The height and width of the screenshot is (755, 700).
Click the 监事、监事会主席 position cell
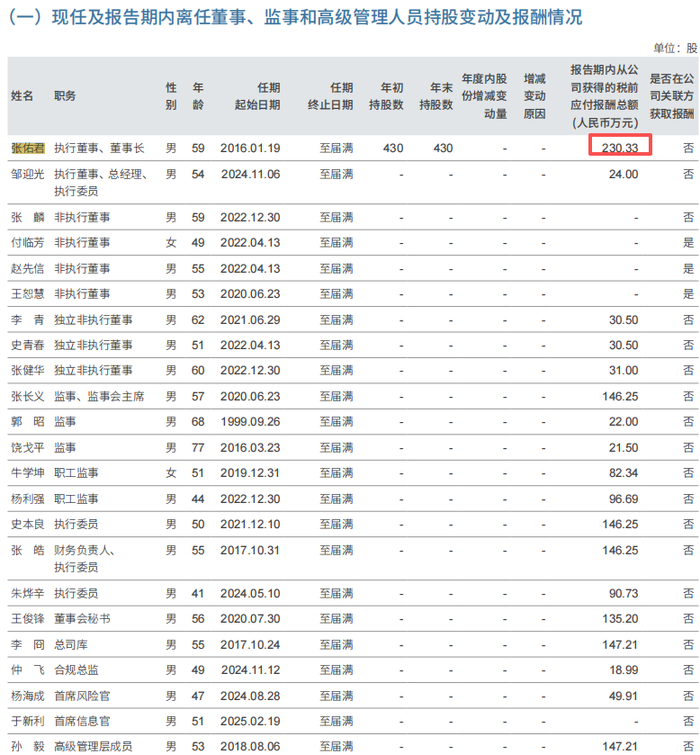(x=99, y=397)
